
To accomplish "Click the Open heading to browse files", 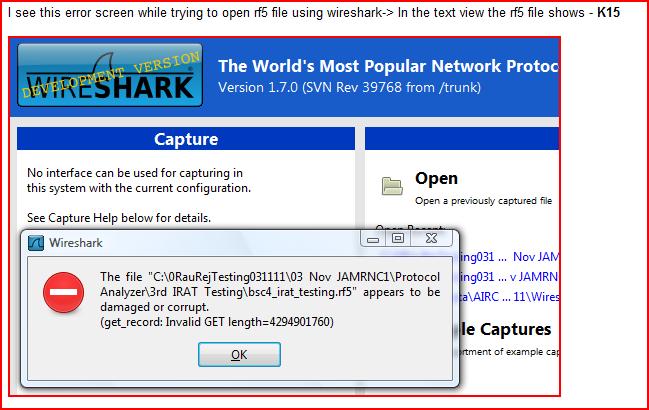I will pyautogui.click(x=436, y=179).
